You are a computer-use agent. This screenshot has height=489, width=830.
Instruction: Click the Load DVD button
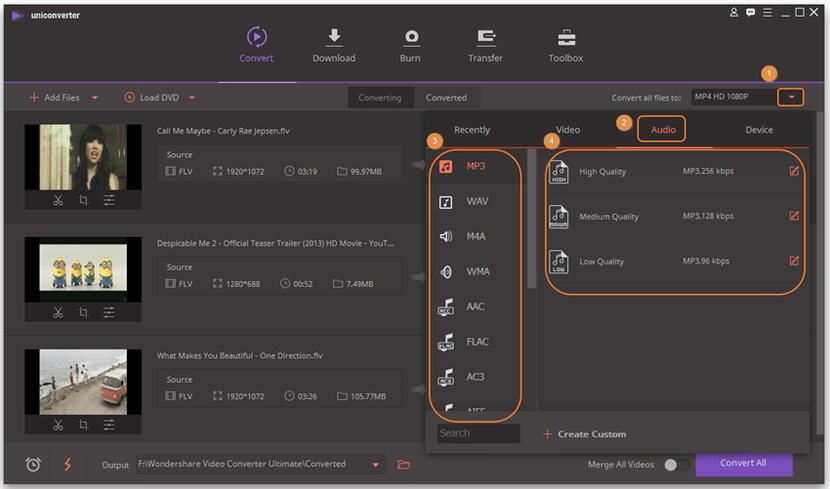click(x=152, y=97)
